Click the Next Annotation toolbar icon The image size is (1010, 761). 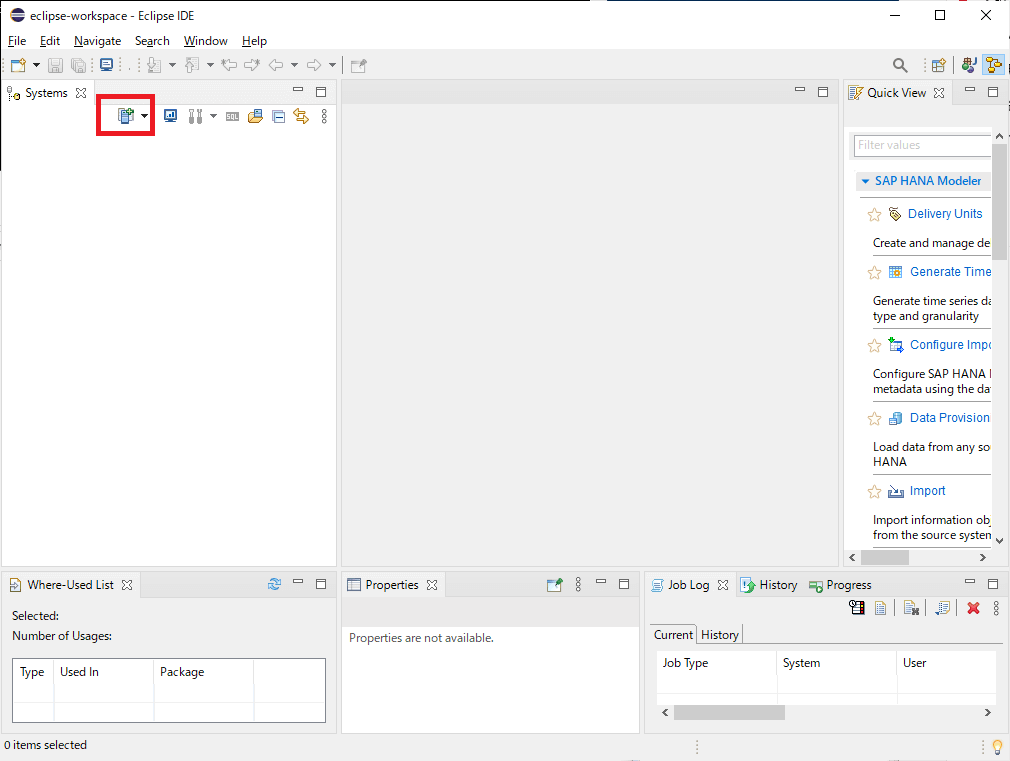[x=154, y=65]
